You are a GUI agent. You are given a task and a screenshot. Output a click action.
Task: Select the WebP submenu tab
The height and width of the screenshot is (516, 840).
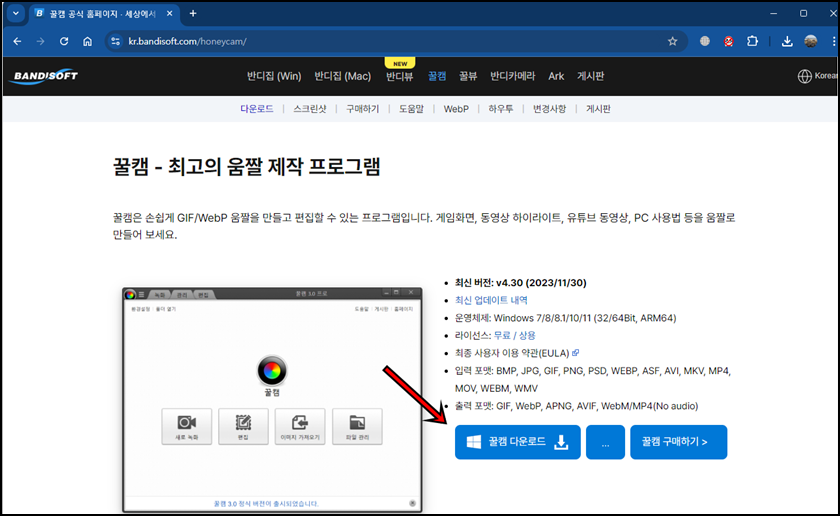[456, 109]
